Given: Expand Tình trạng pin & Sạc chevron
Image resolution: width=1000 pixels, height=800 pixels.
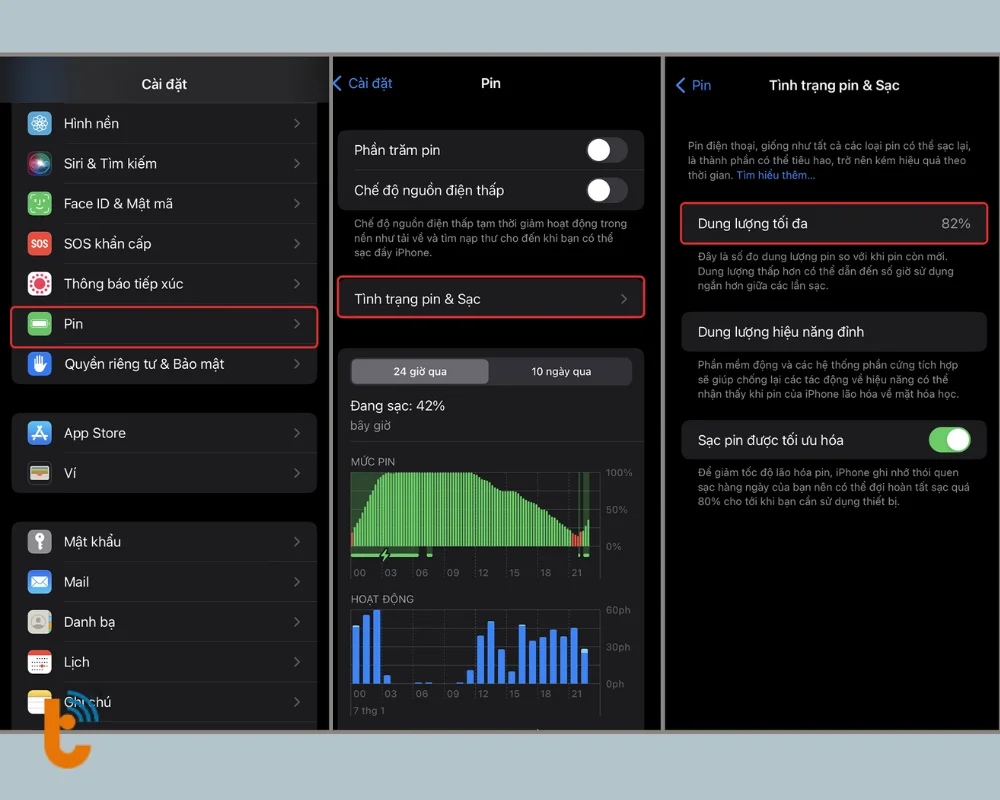Looking at the screenshot, I should 624,299.
